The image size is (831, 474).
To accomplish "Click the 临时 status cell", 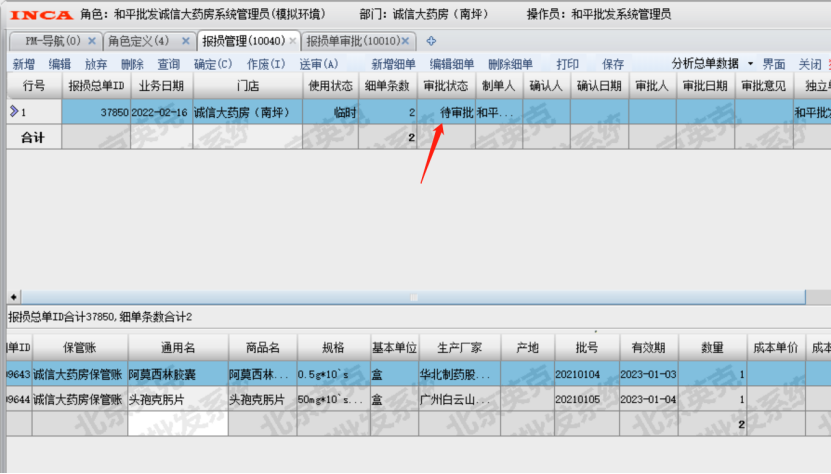I will (x=331, y=112).
